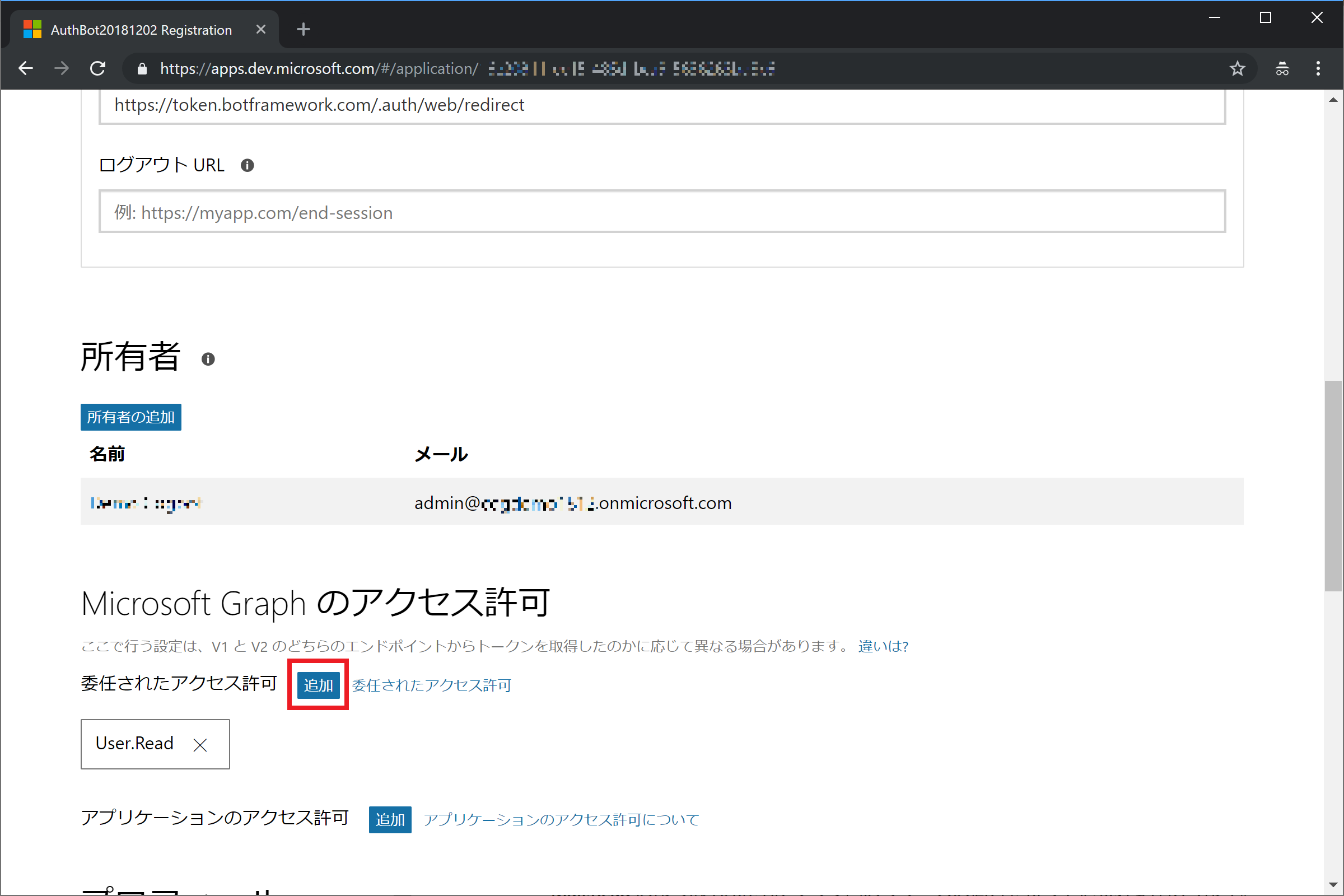The height and width of the screenshot is (896, 1344).
Task: Click 追加 for アプリケーションのアクセス許可
Action: point(390,819)
